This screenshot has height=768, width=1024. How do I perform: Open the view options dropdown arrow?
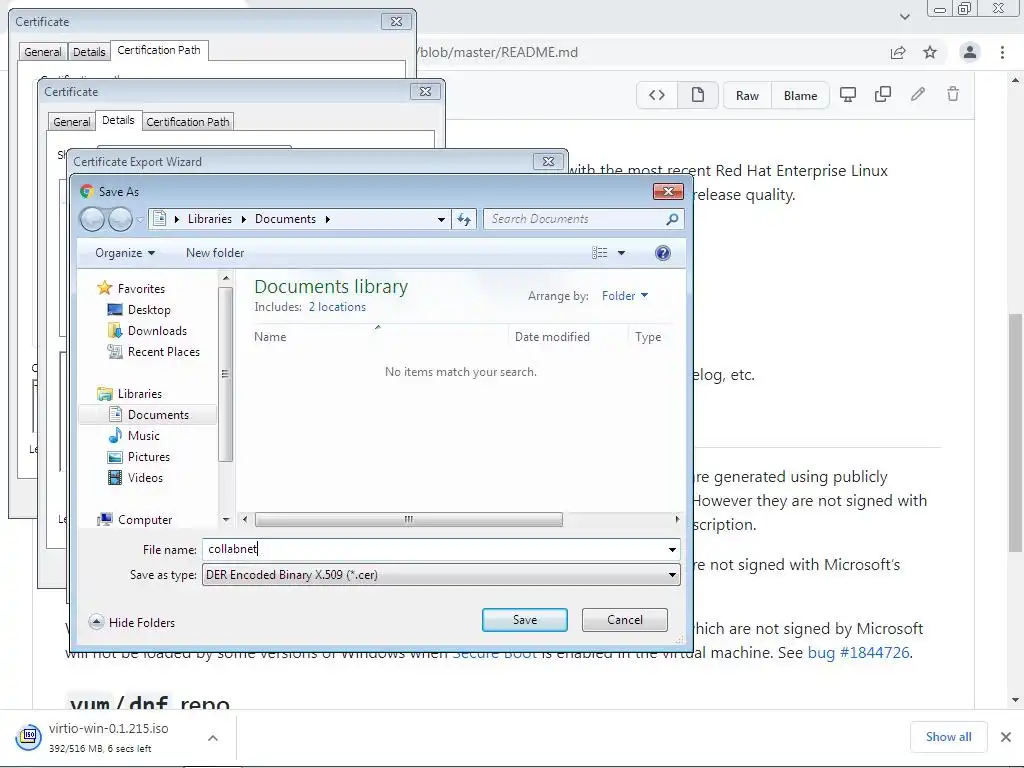[621, 253]
